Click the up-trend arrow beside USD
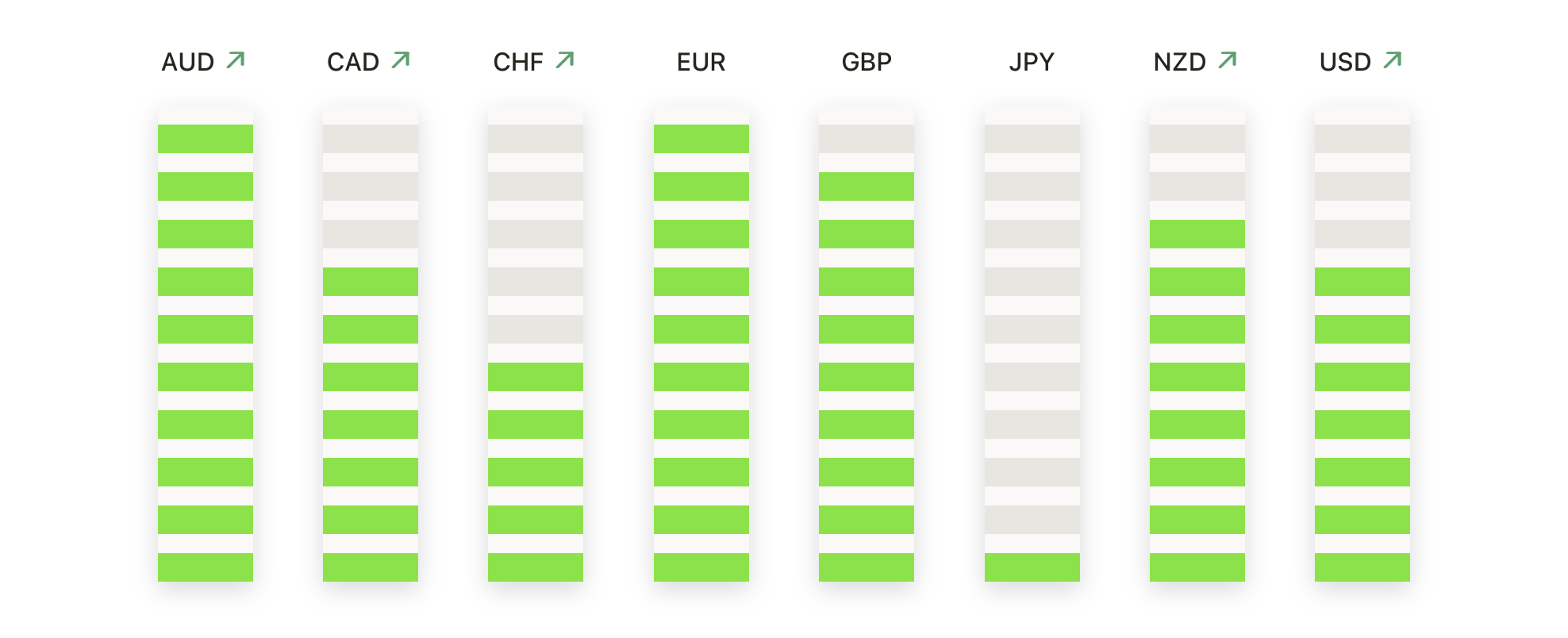This screenshot has height=638, width=1568. (1393, 60)
